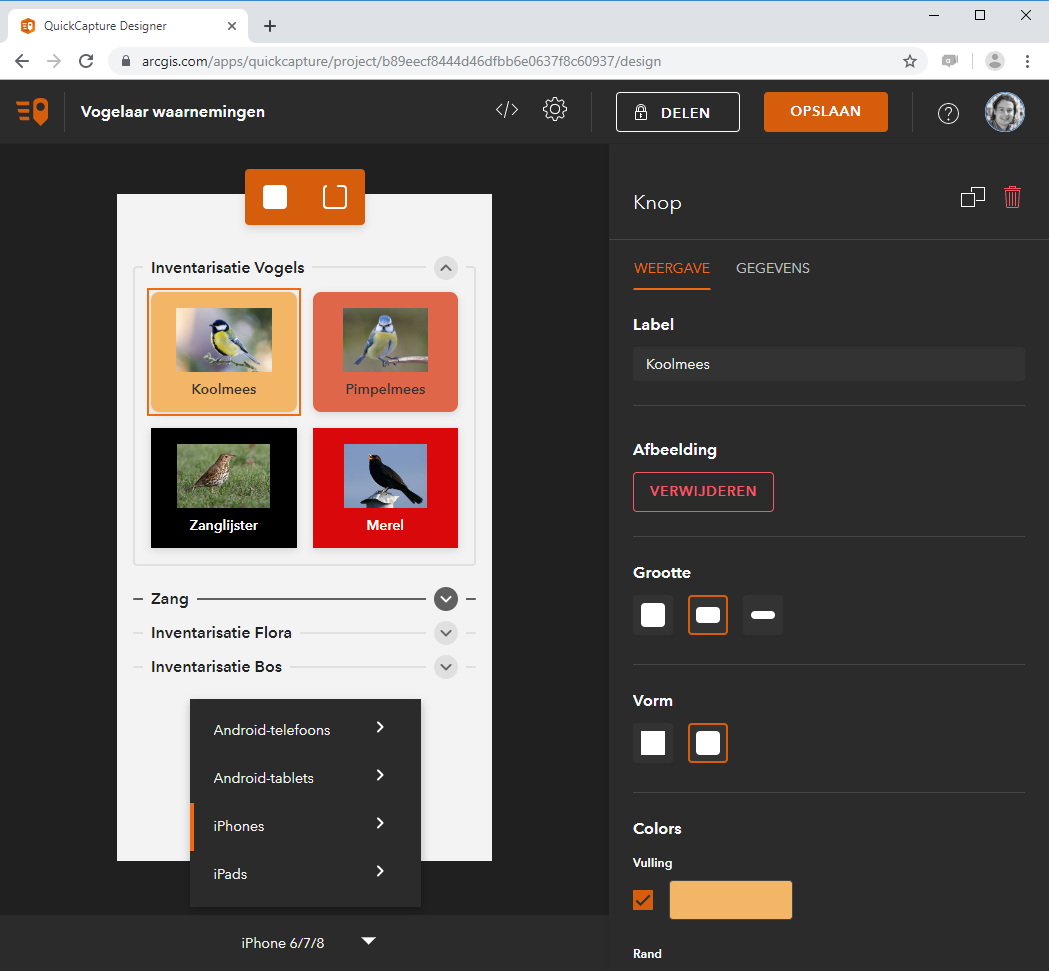1049x971 pixels.
Task: Delete the selected button with trash icon
Action: pos(1012,197)
